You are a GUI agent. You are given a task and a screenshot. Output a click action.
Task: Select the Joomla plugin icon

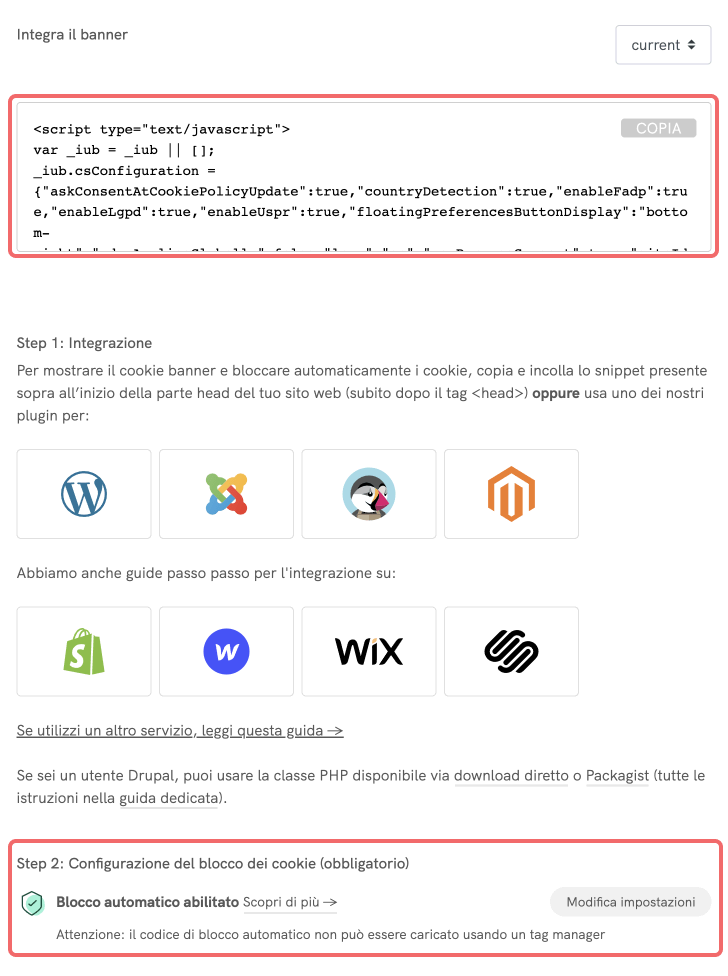coord(226,494)
